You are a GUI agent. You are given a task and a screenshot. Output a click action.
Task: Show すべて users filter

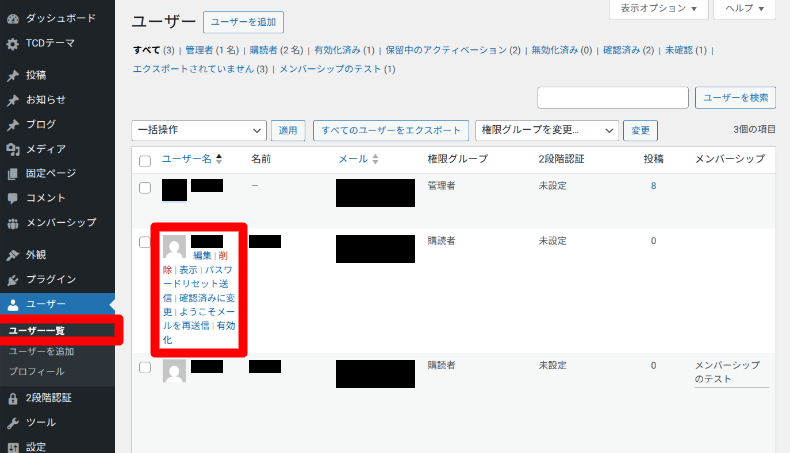147,50
